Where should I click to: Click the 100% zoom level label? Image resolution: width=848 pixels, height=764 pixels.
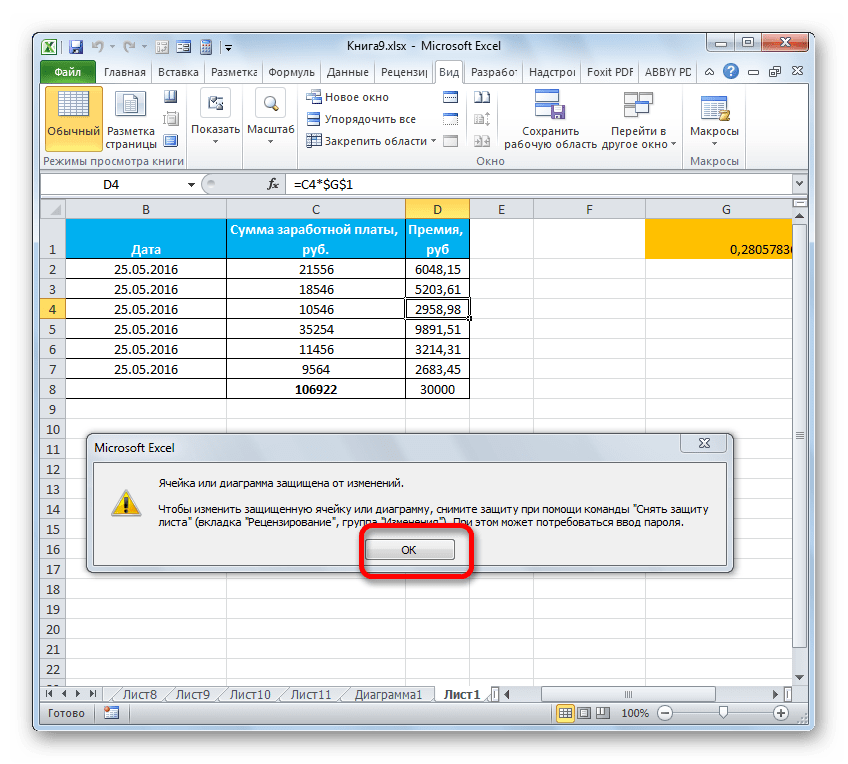point(635,713)
